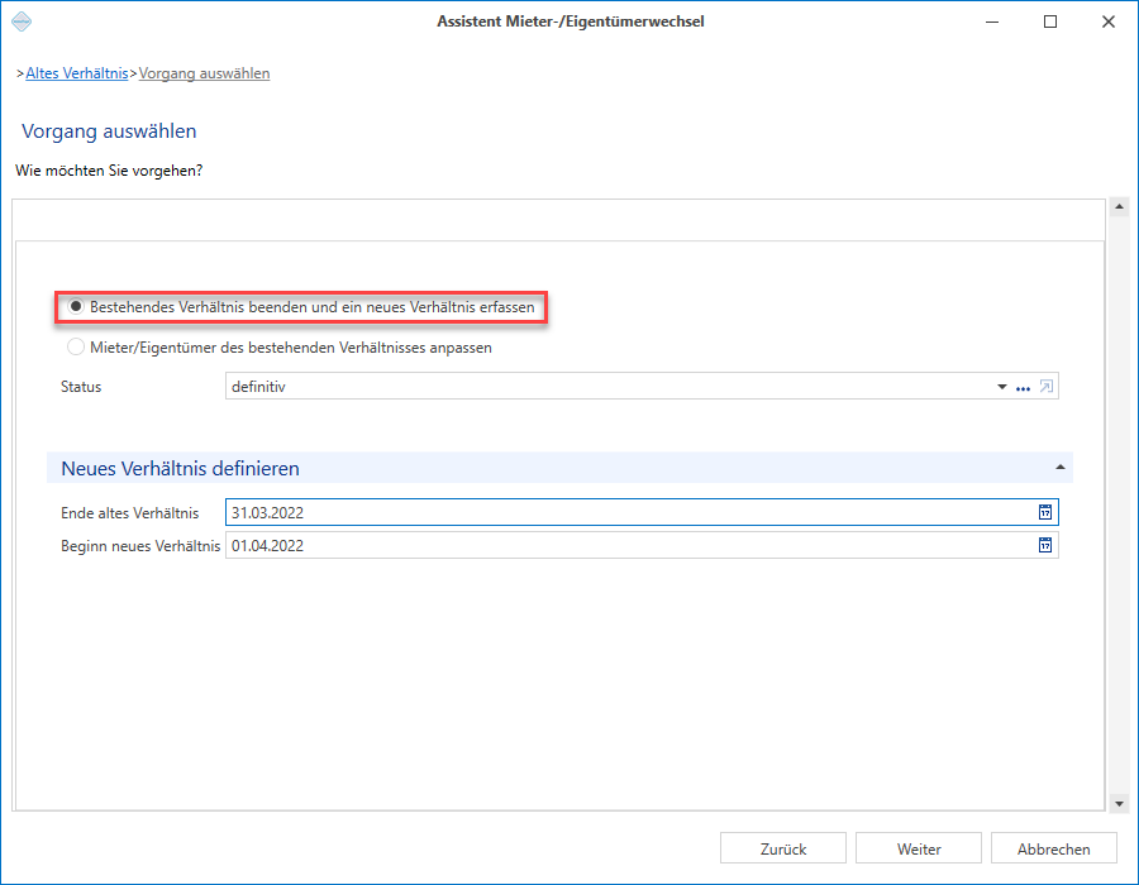Focus the 'Beginn neues Verhältnis' date field

pos(641,545)
